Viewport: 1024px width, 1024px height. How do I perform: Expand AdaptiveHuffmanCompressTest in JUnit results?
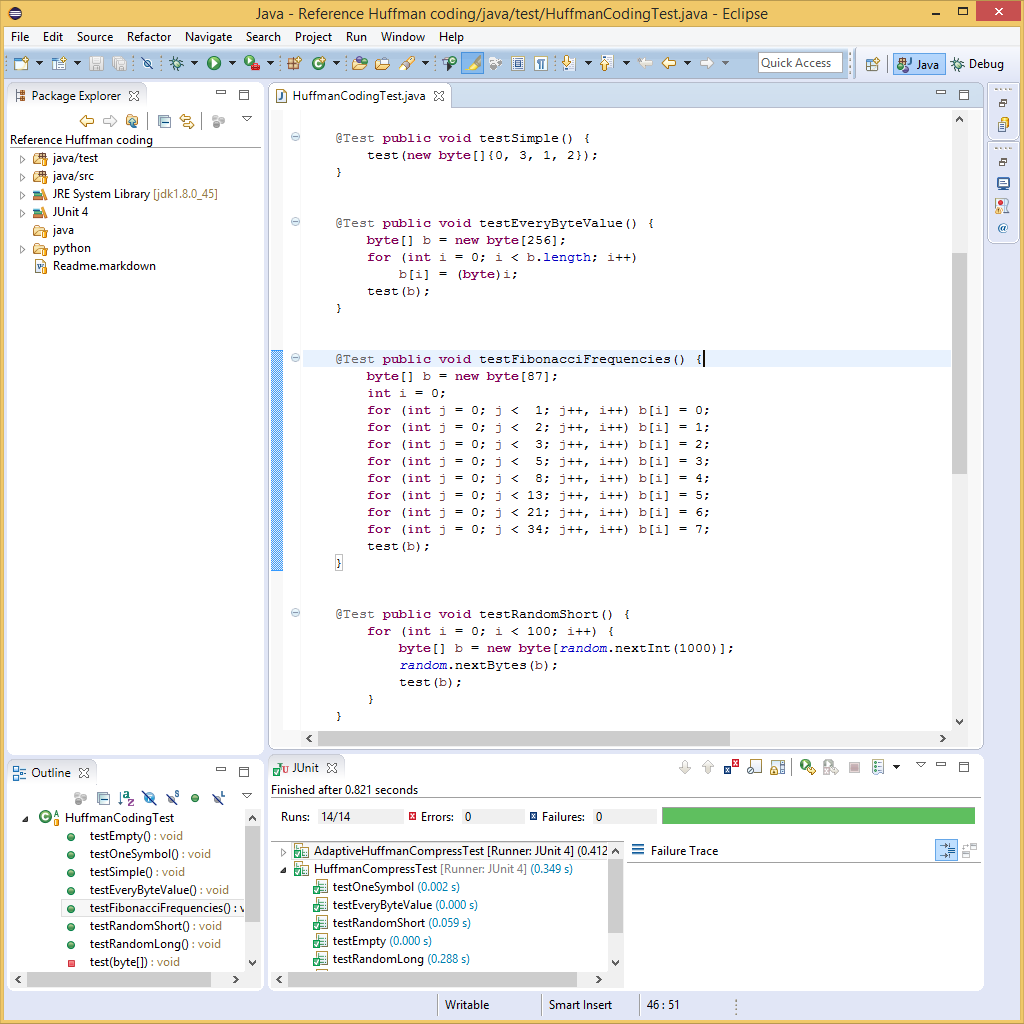[283, 852]
